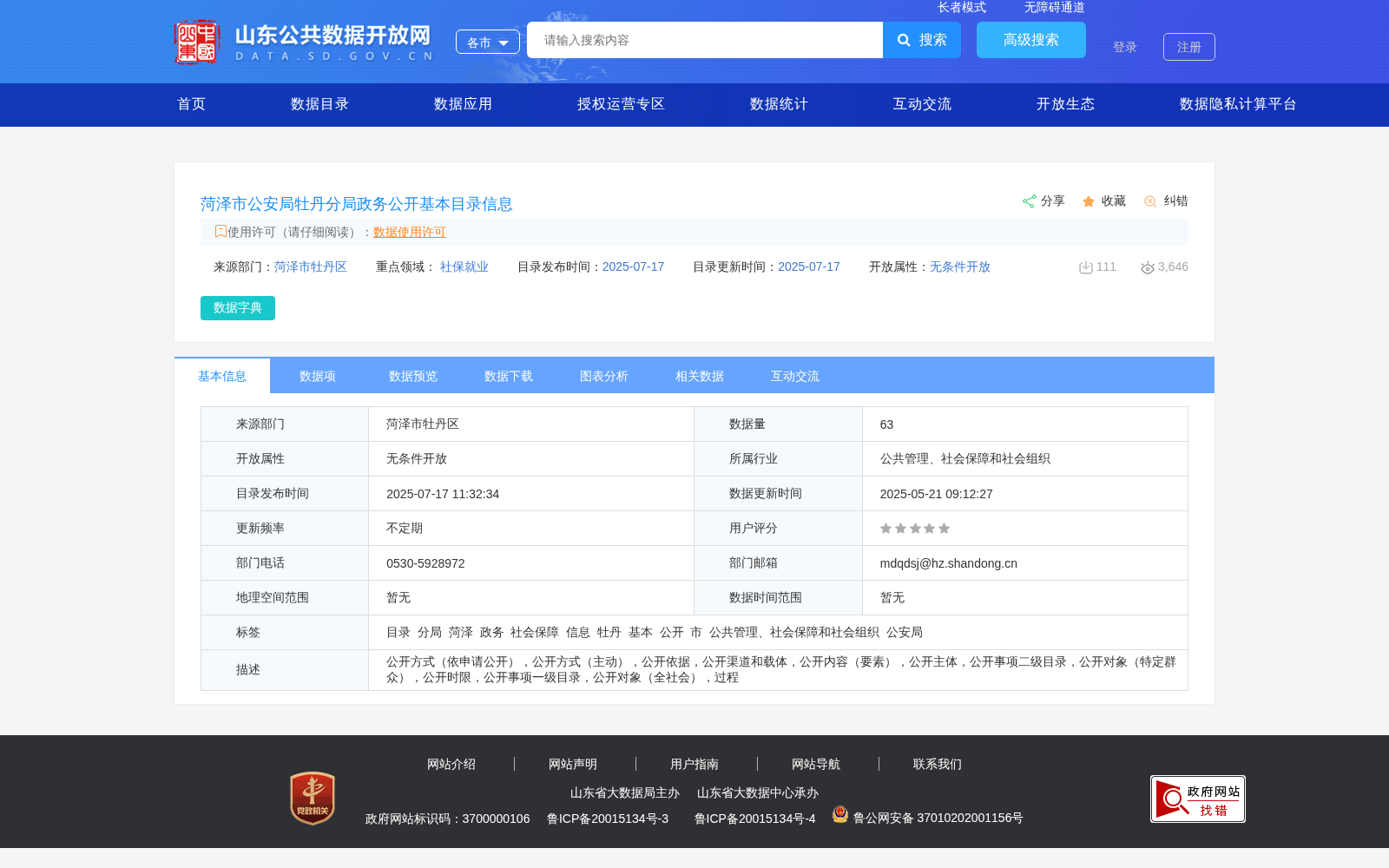The height and width of the screenshot is (868, 1389).
Task: Click the download count icon
Action: 1085,267
